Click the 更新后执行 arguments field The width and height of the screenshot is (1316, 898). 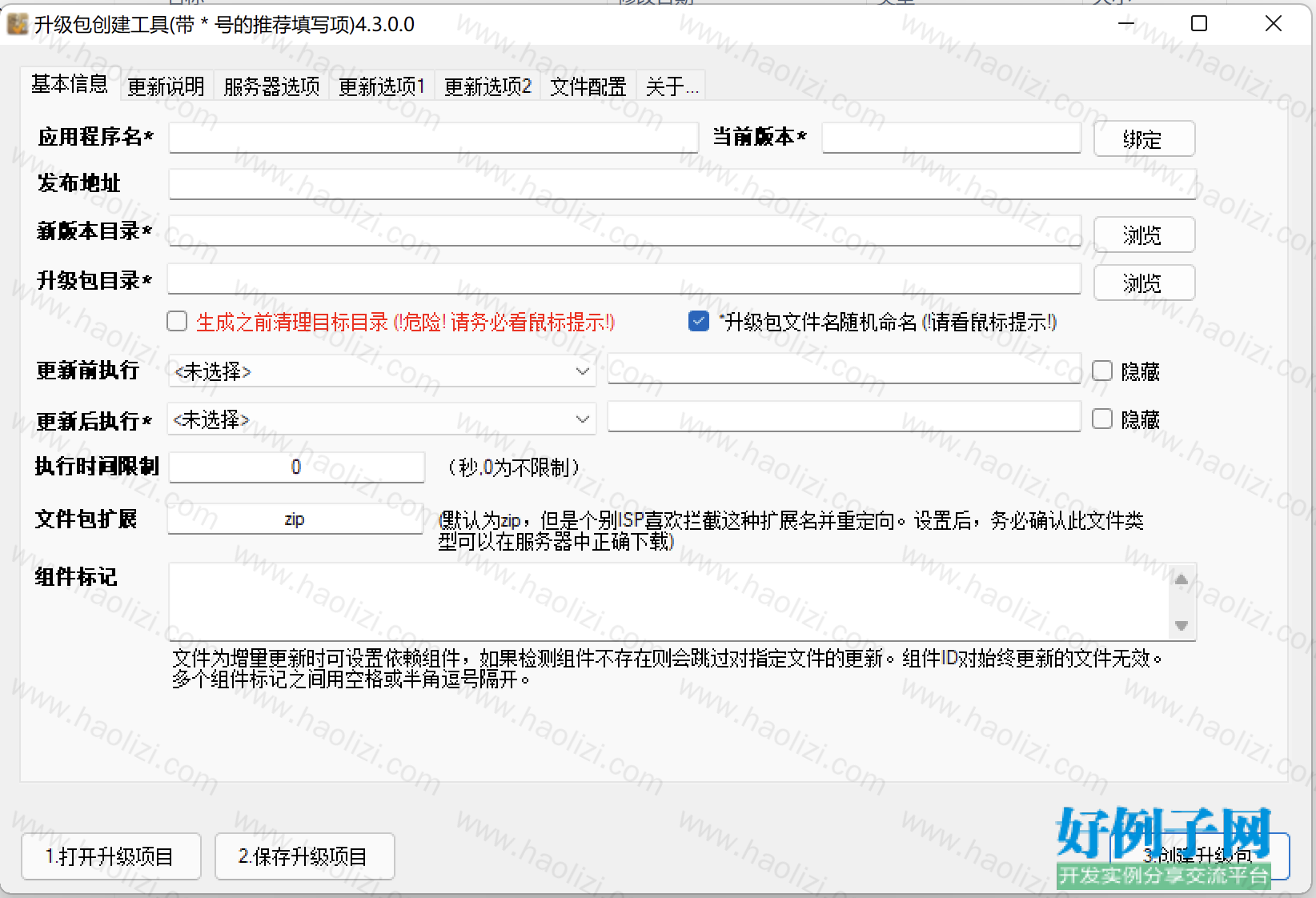[x=844, y=418]
